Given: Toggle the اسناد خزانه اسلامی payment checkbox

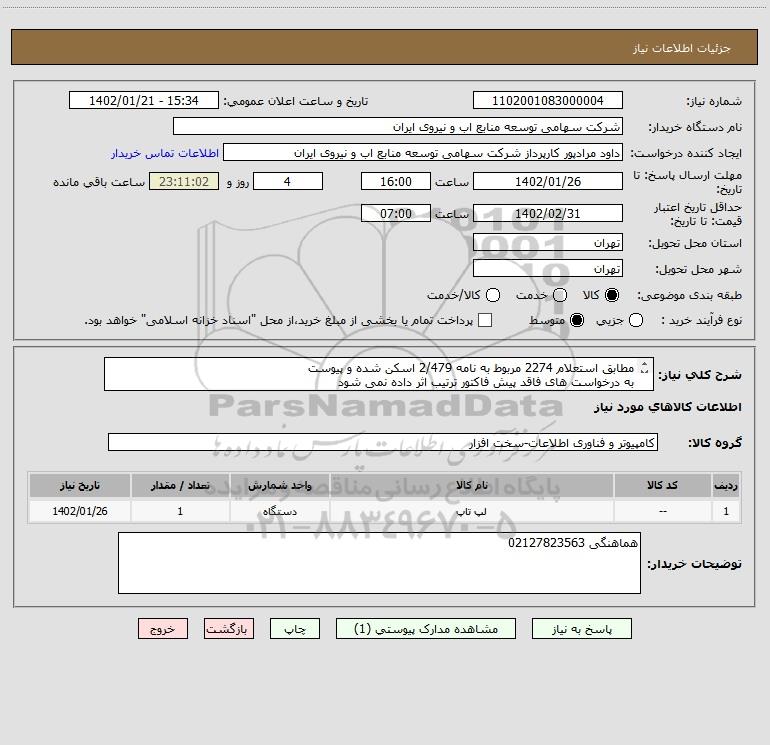Looking at the screenshot, I should click(485, 320).
